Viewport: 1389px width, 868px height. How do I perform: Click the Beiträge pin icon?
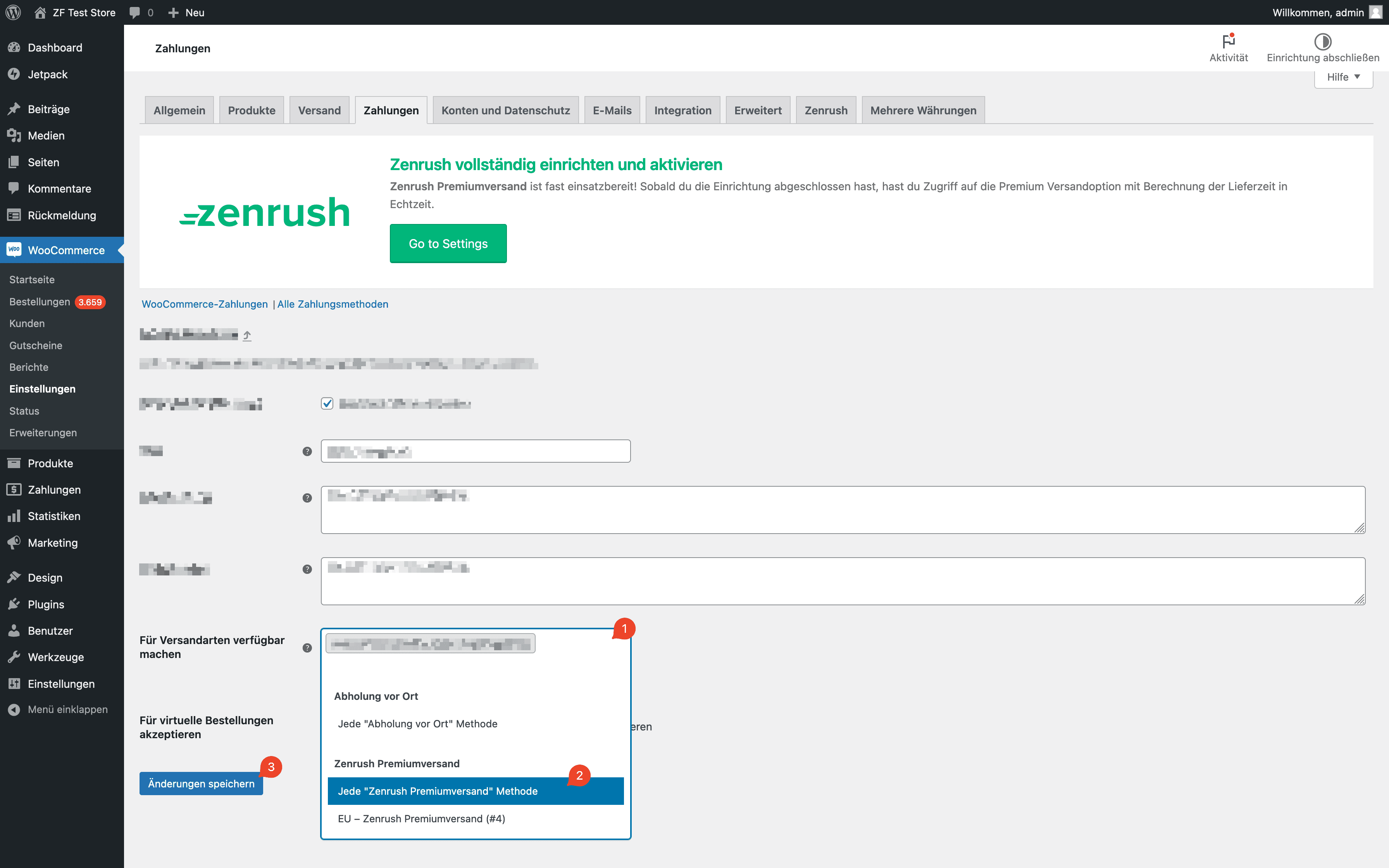(x=14, y=109)
